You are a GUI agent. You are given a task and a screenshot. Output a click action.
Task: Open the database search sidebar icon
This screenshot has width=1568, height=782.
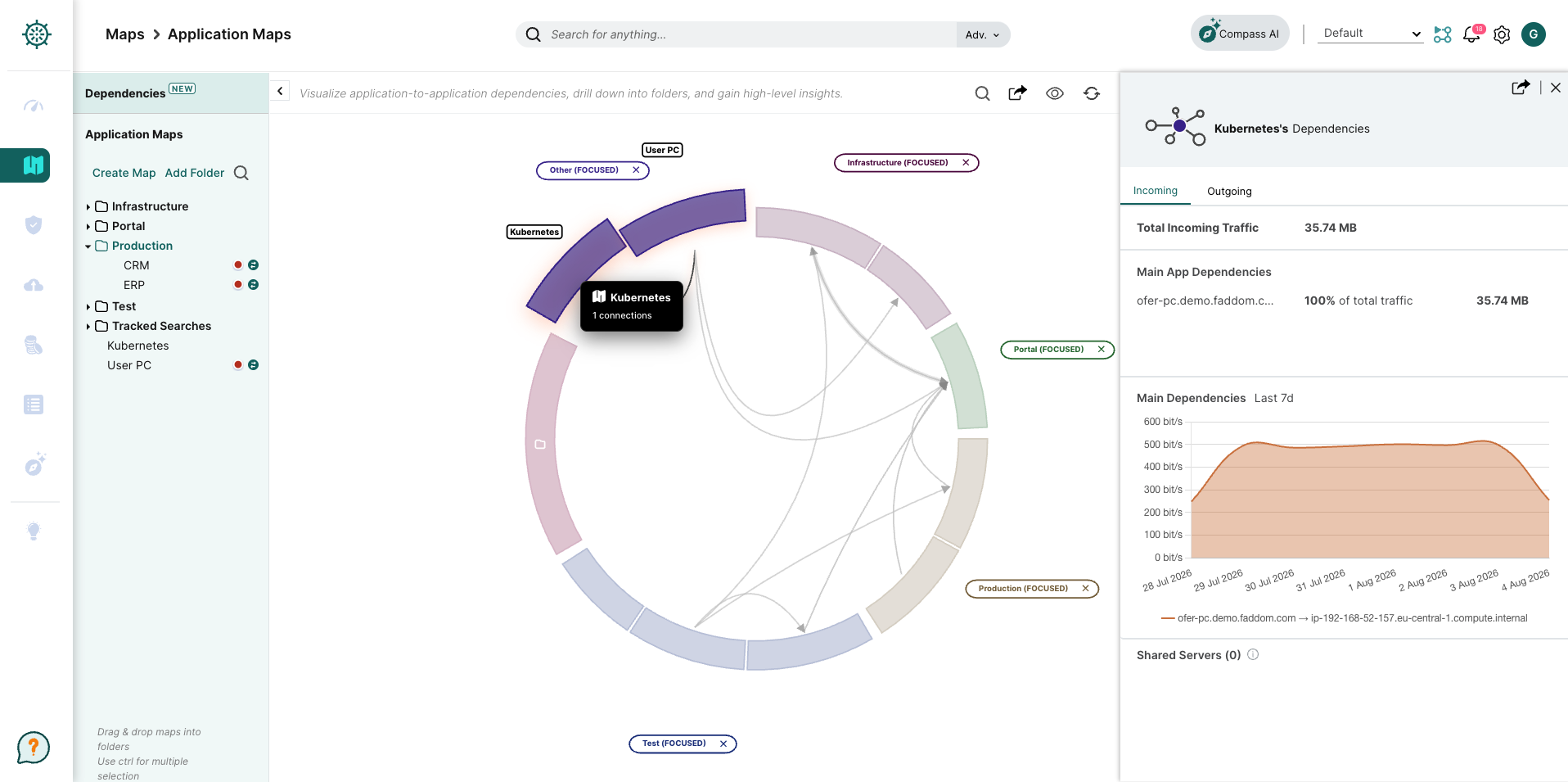tap(34, 345)
